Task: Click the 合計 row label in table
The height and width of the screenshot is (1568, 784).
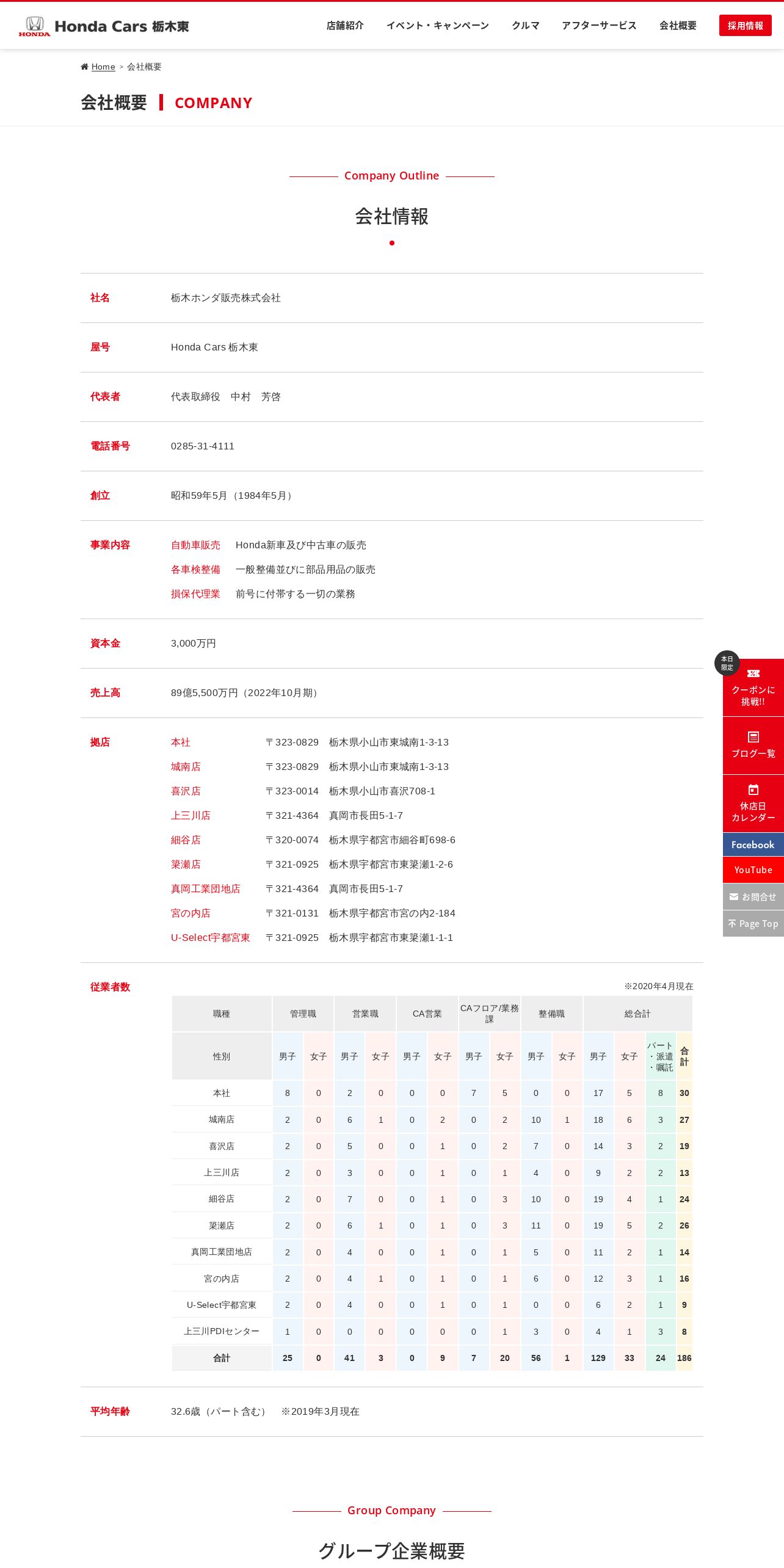Action: (x=222, y=1358)
